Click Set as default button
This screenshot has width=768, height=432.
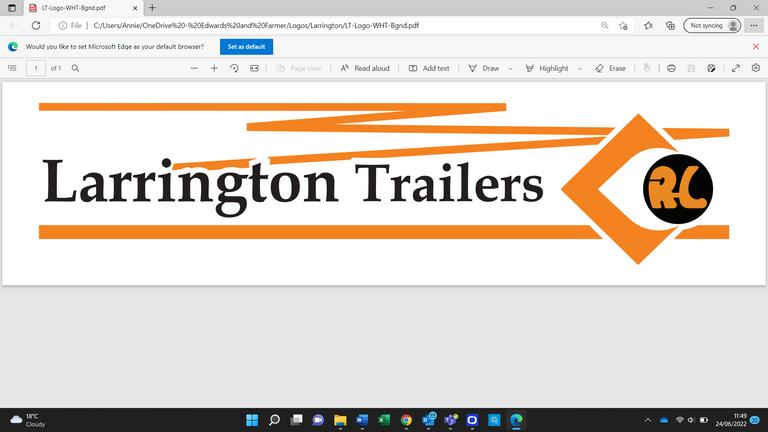tap(246, 47)
